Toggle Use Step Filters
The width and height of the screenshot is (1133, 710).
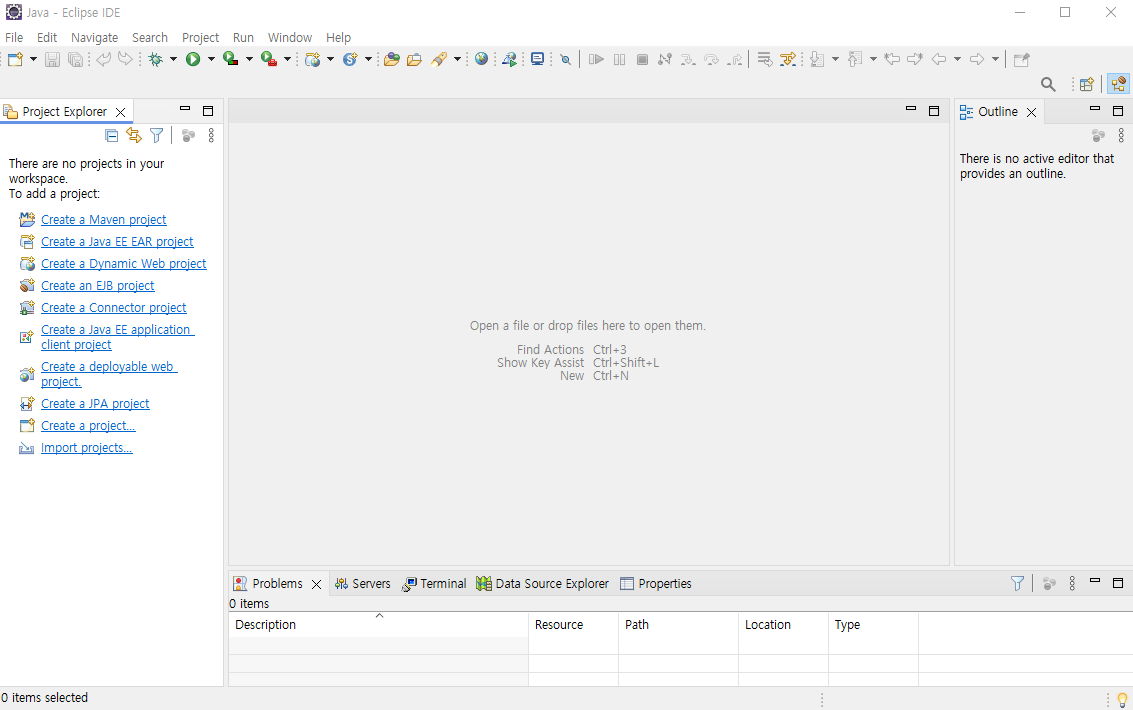pyautogui.click(x=788, y=59)
